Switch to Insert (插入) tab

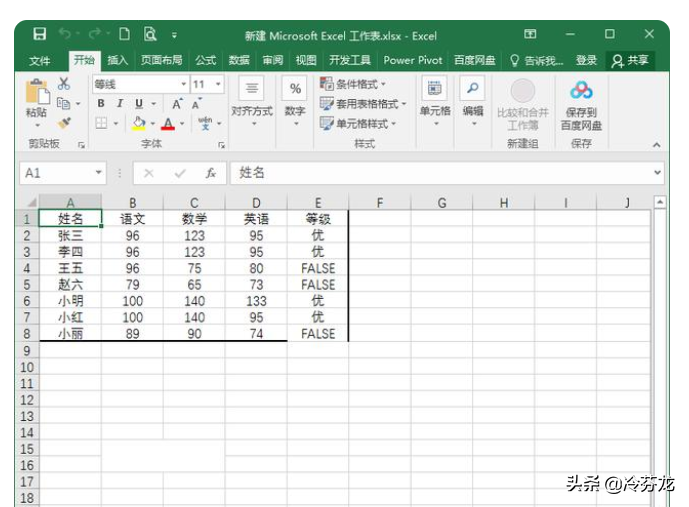118,60
